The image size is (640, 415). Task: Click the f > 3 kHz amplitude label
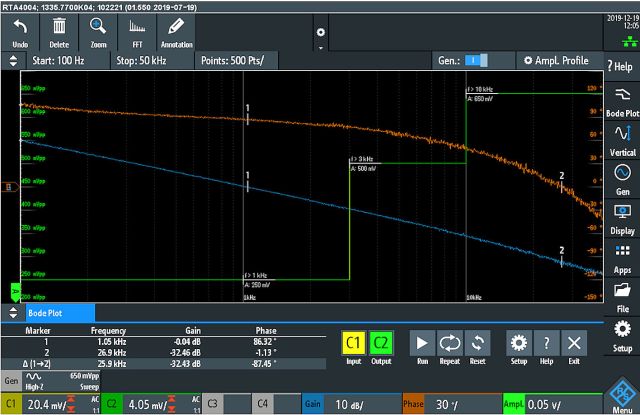(363, 163)
